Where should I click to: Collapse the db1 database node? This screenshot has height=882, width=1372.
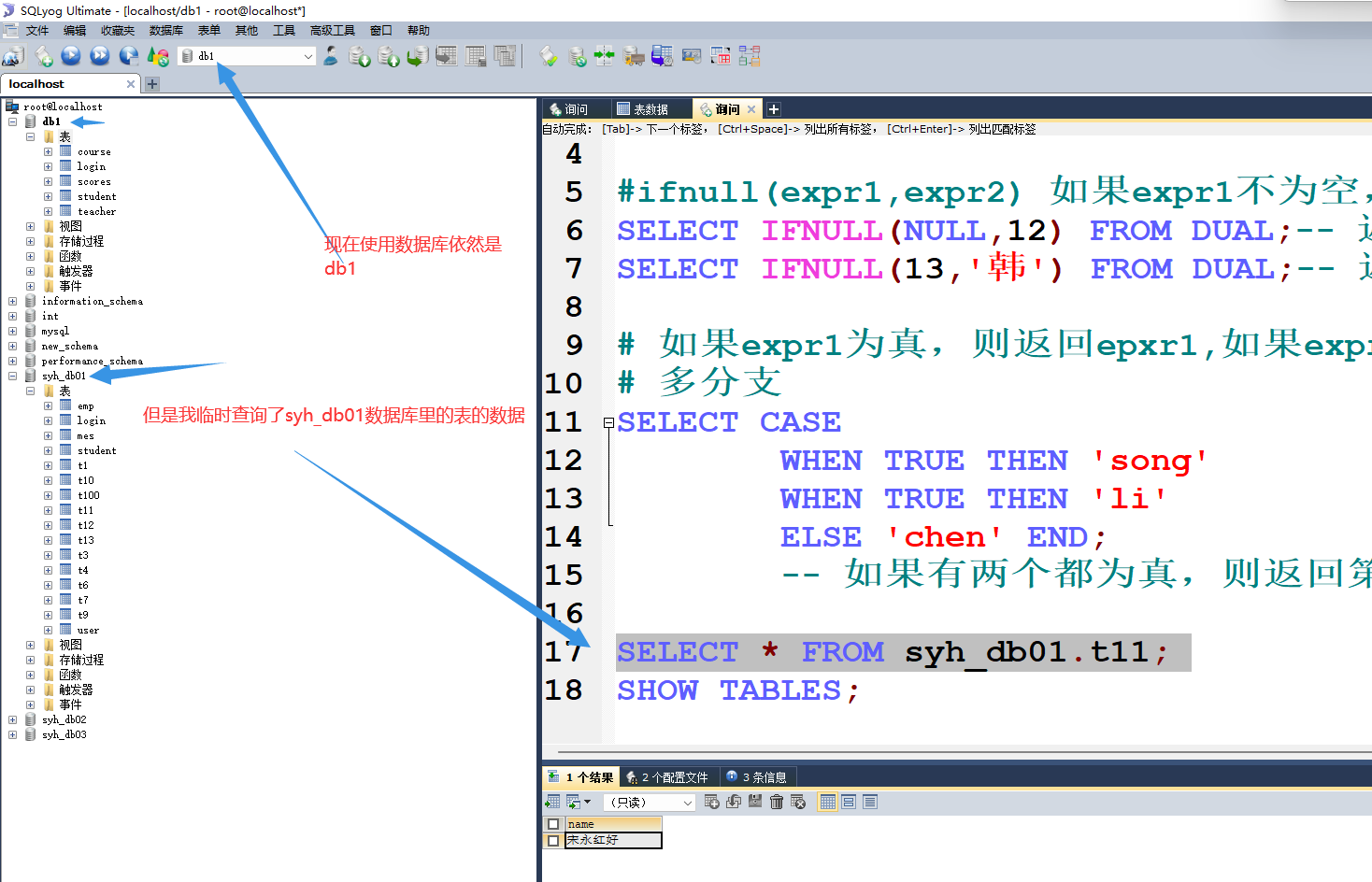(x=12, y=121)
